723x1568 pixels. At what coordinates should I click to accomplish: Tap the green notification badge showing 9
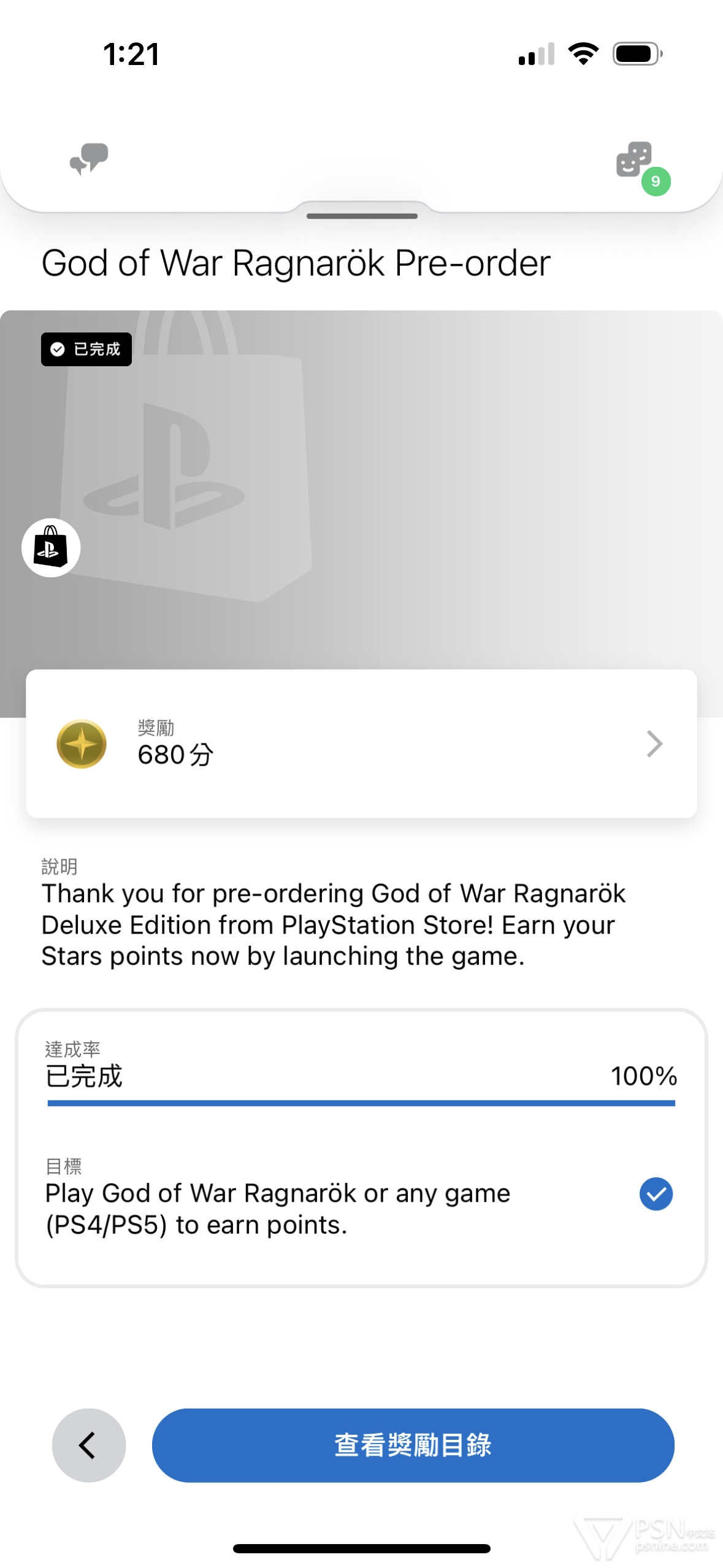pyautogui.click(x=656, y=182)
